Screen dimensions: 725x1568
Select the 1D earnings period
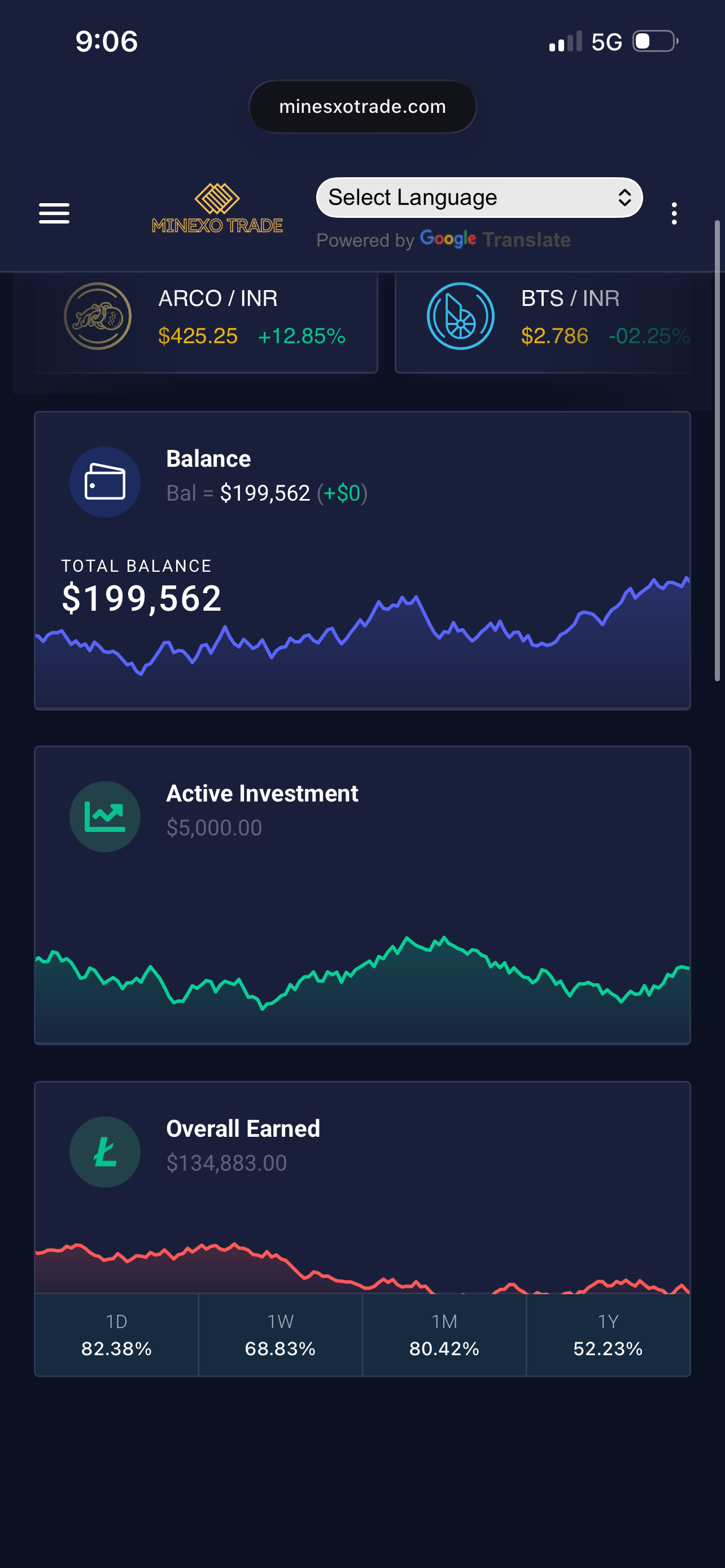point(116,1335)
